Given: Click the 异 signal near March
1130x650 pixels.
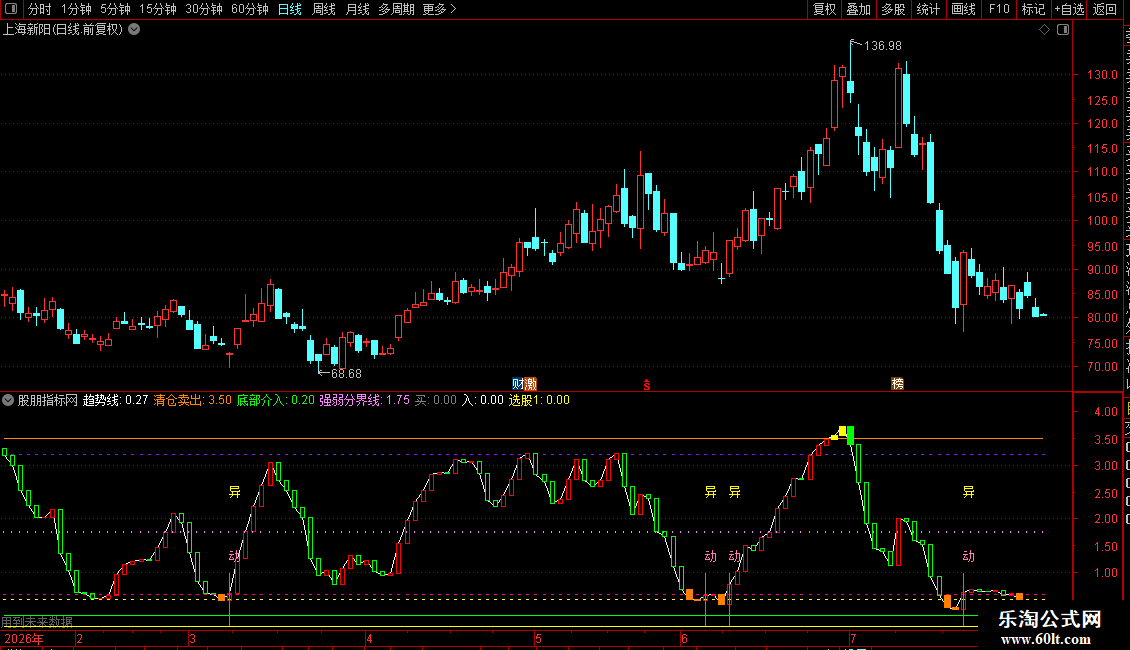Looking at the screenshot, I should tap(234, 492).
